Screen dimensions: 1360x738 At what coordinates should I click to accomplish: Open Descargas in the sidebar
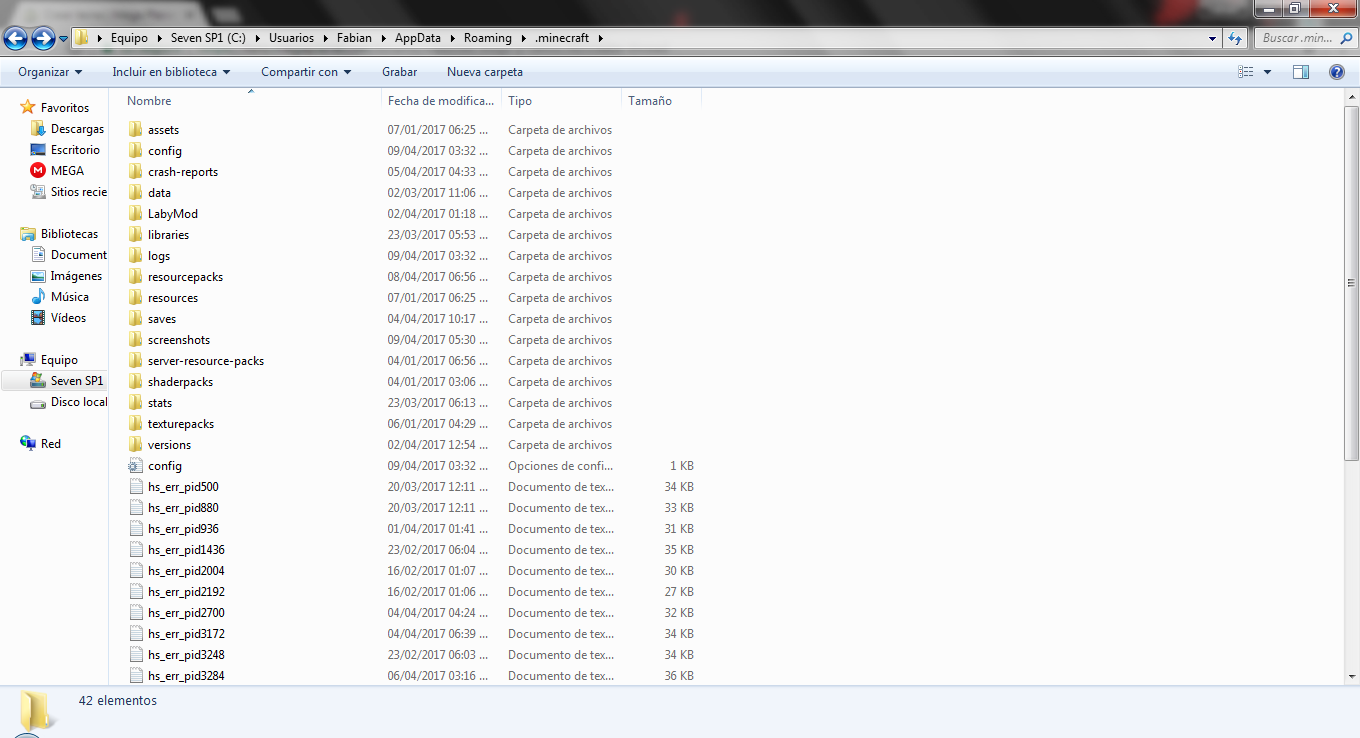(x=77, y=129)
